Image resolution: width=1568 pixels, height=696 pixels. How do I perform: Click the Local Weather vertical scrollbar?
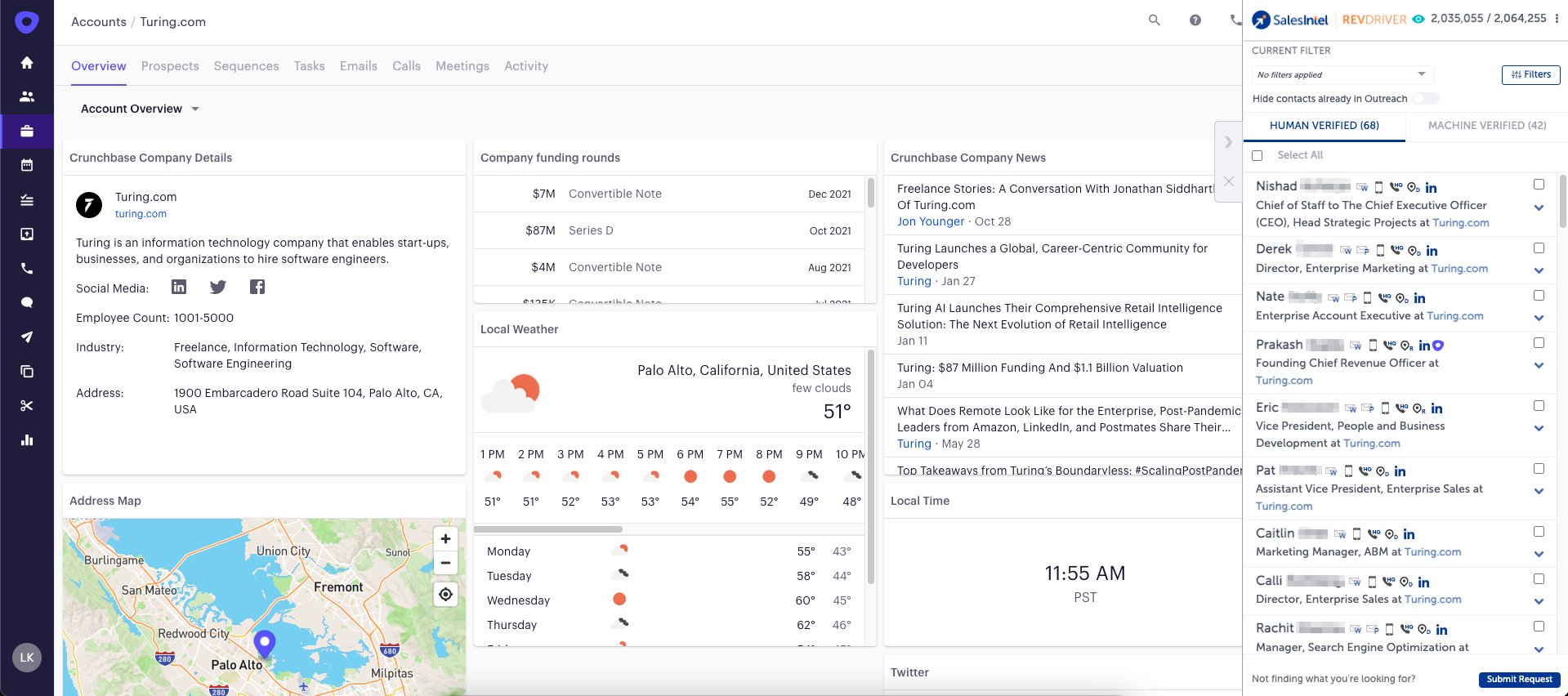point(871,466)
